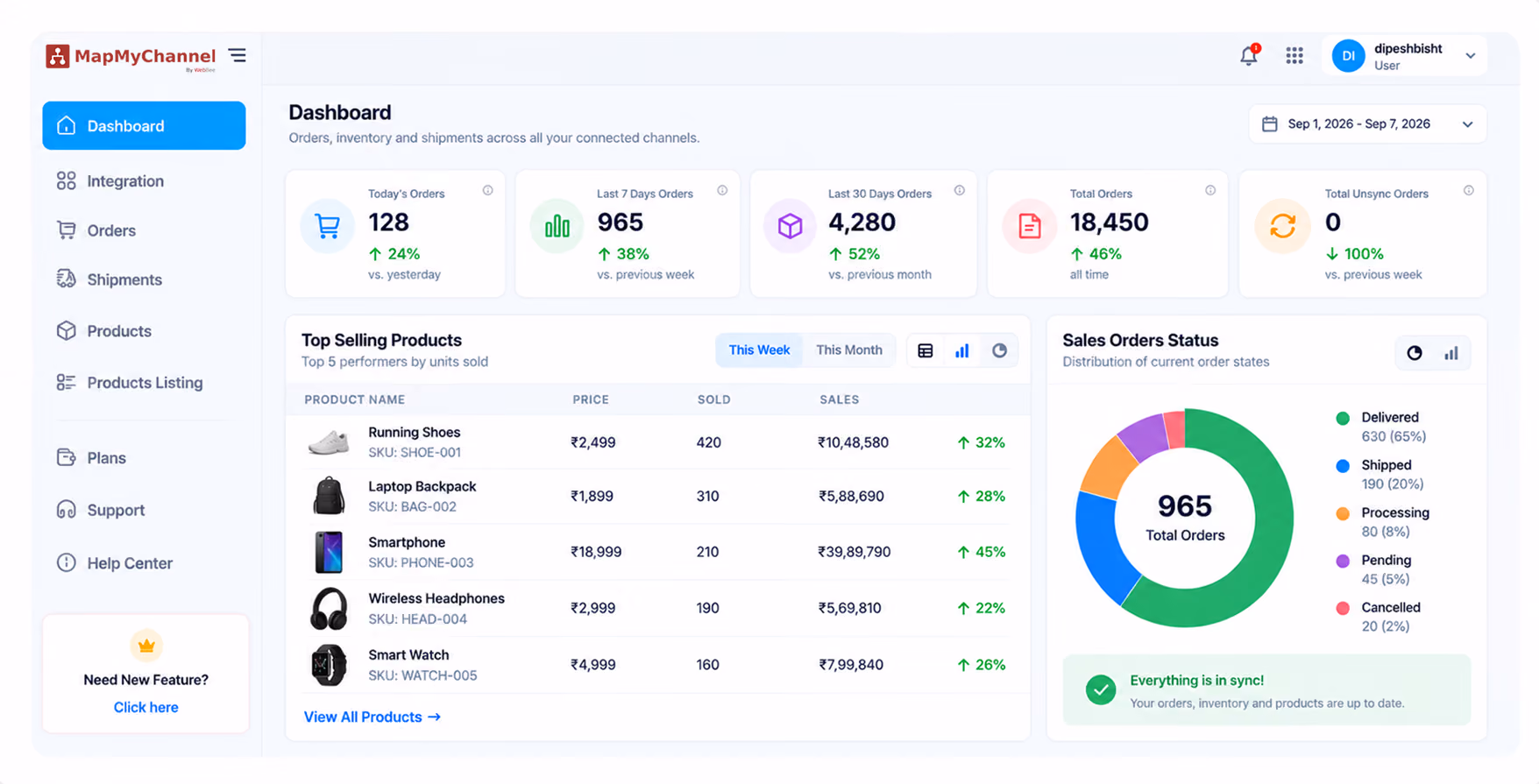Click the Shipped blue legend dot

pos(1342,466)
